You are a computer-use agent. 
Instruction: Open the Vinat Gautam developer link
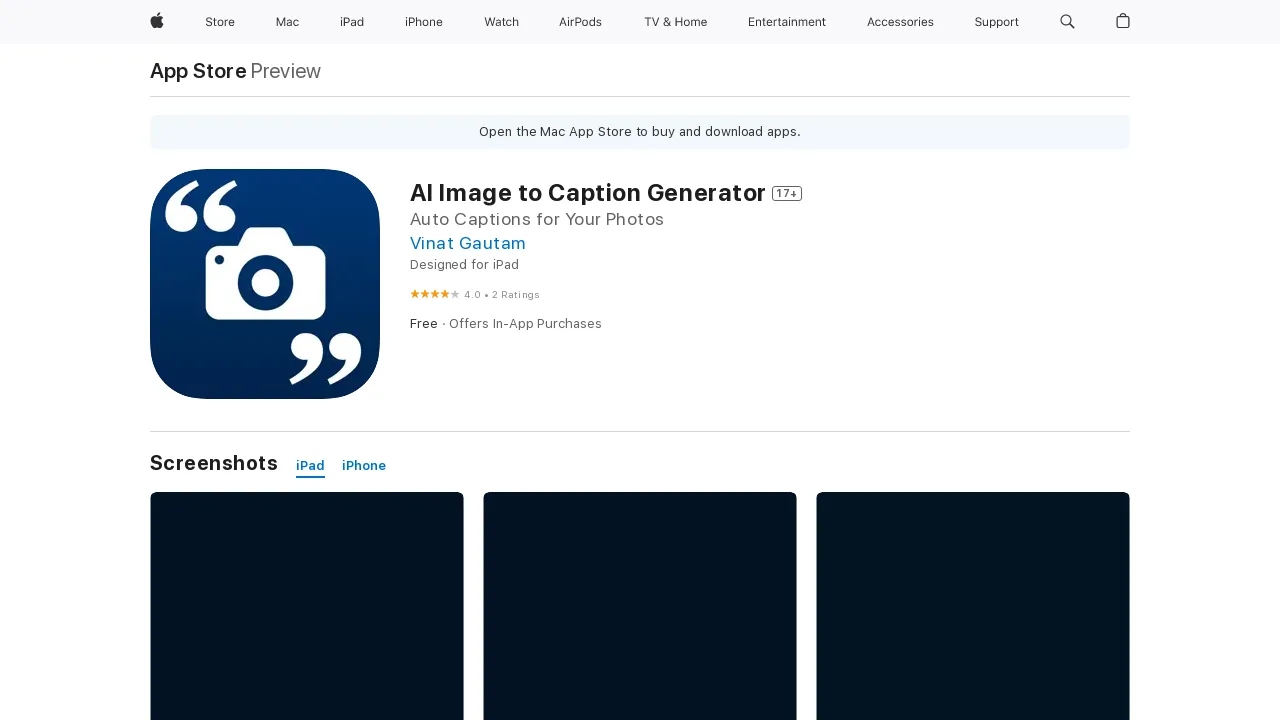tap(467, 243)
